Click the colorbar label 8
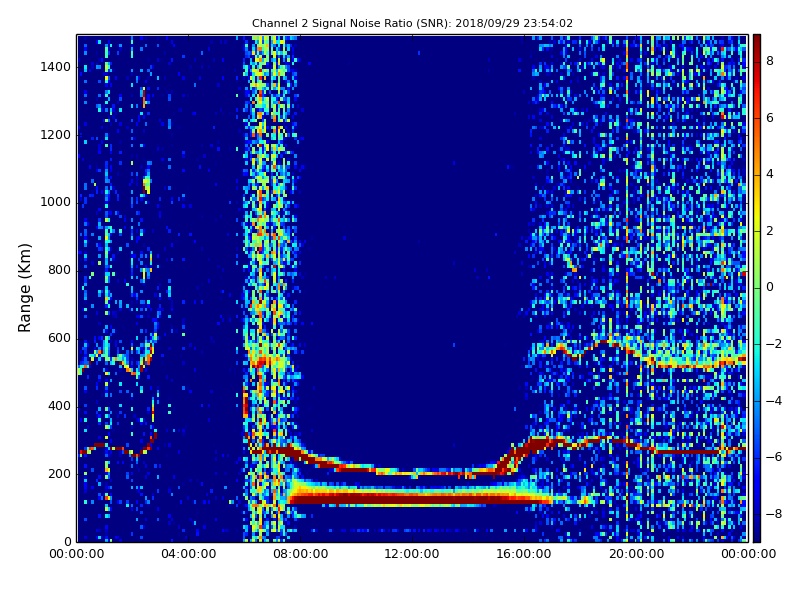 pos(770,61)
